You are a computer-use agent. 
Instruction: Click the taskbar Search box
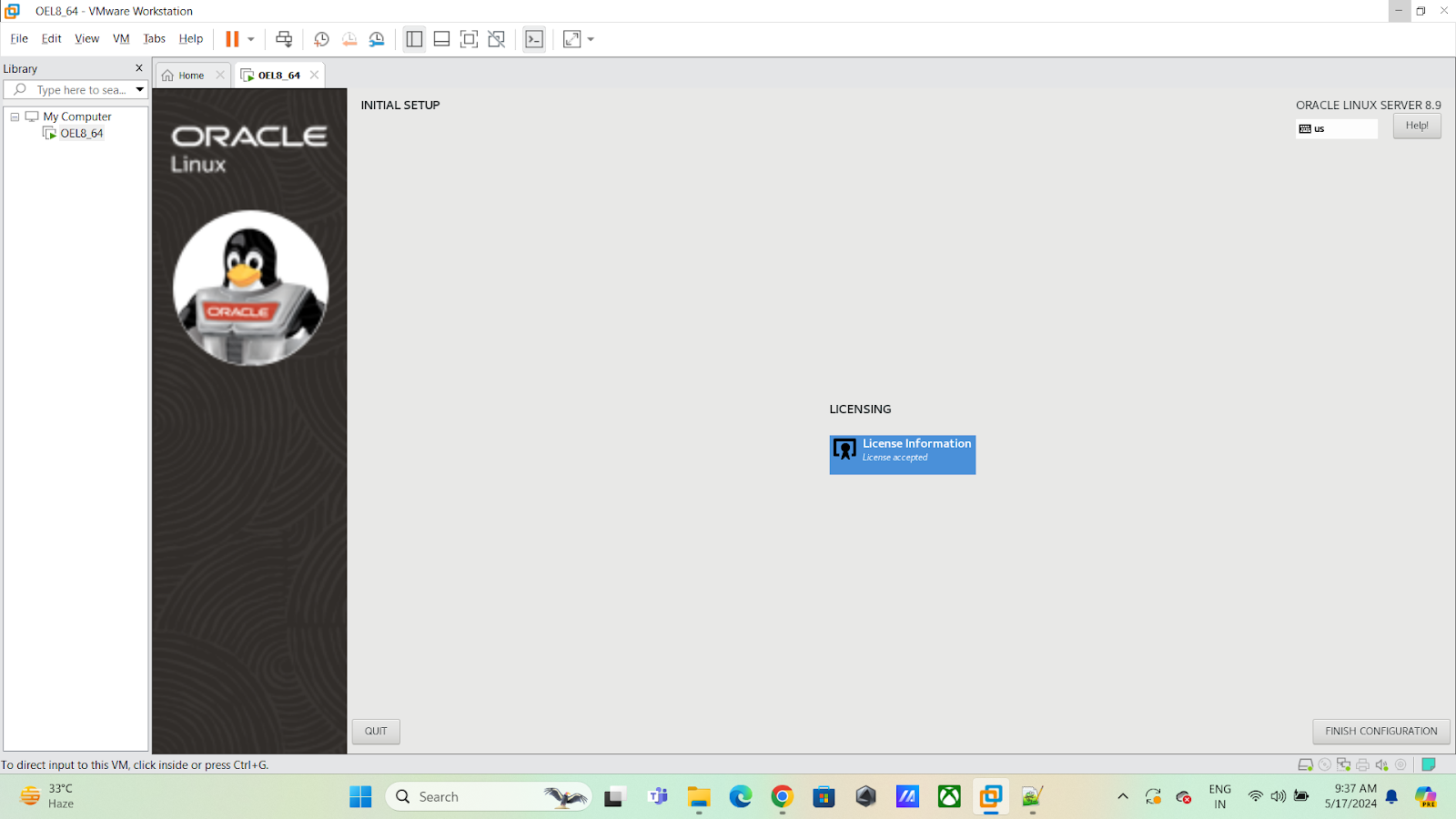tap(489, 797)
